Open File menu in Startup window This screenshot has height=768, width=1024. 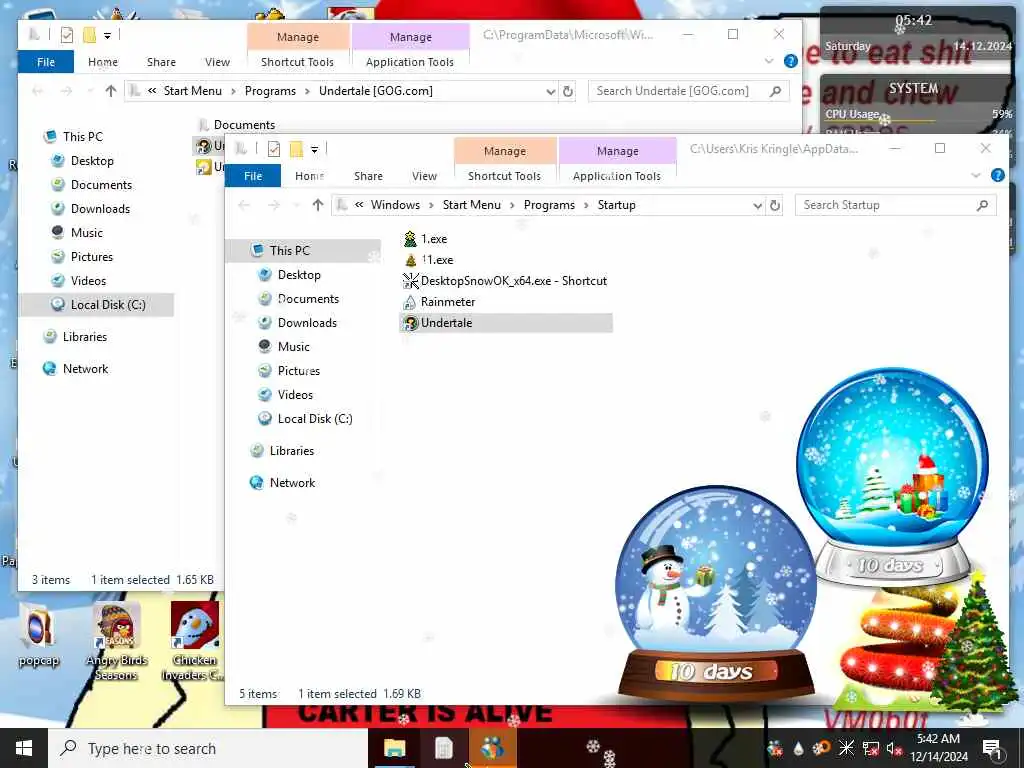pos(253,176)
